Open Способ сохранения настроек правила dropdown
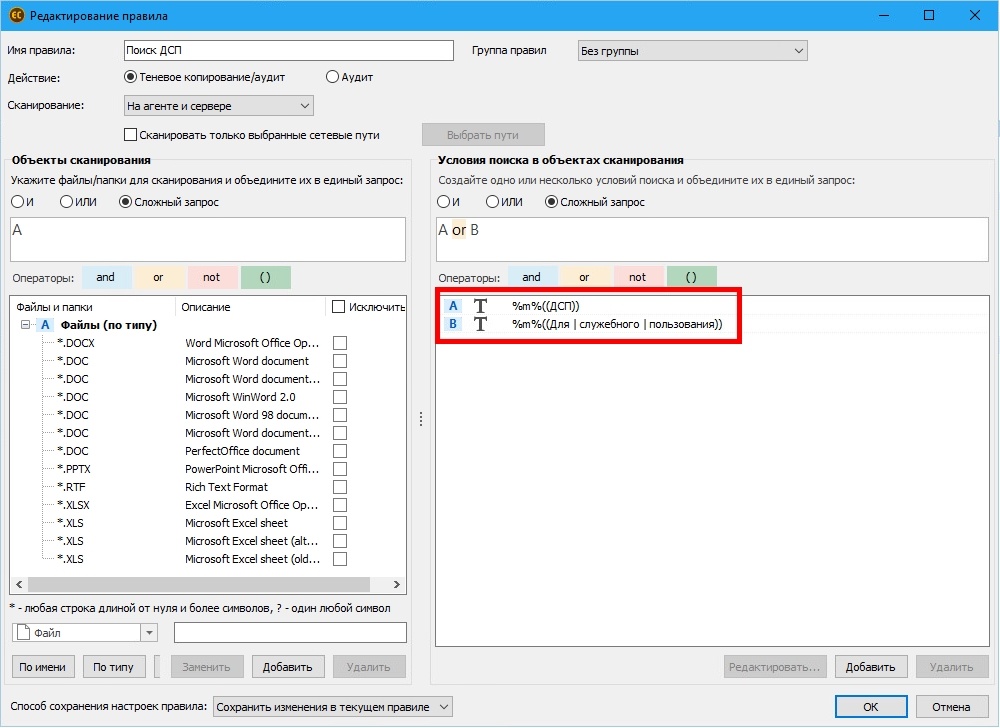 tap(332, 707)
